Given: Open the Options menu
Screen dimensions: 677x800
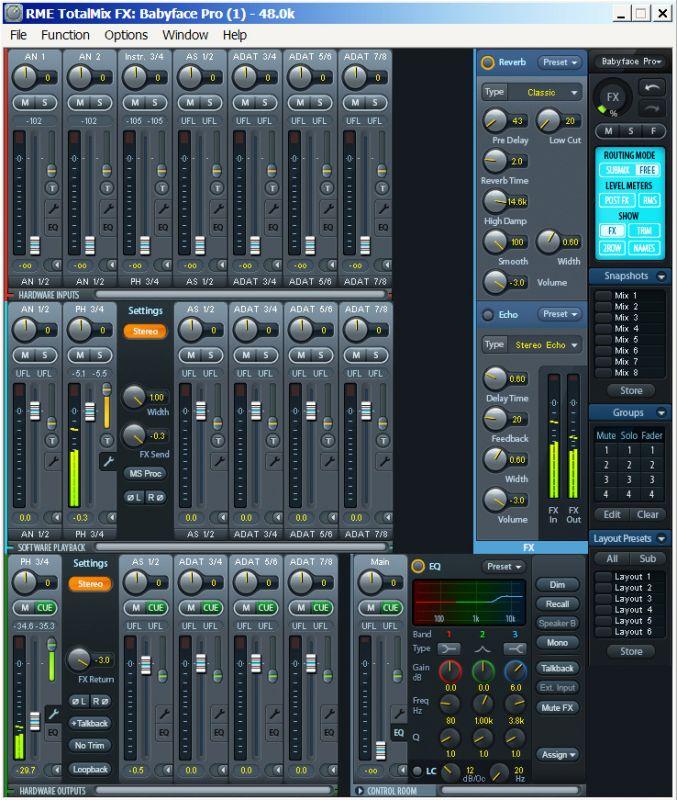Looking at the screenshot, I should pyautogui.click(x=126, y=35).
